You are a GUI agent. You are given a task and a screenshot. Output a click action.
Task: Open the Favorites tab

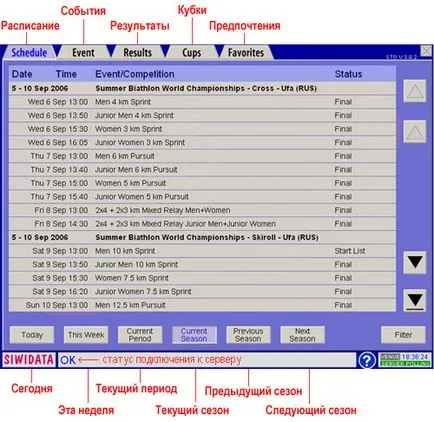246,52
